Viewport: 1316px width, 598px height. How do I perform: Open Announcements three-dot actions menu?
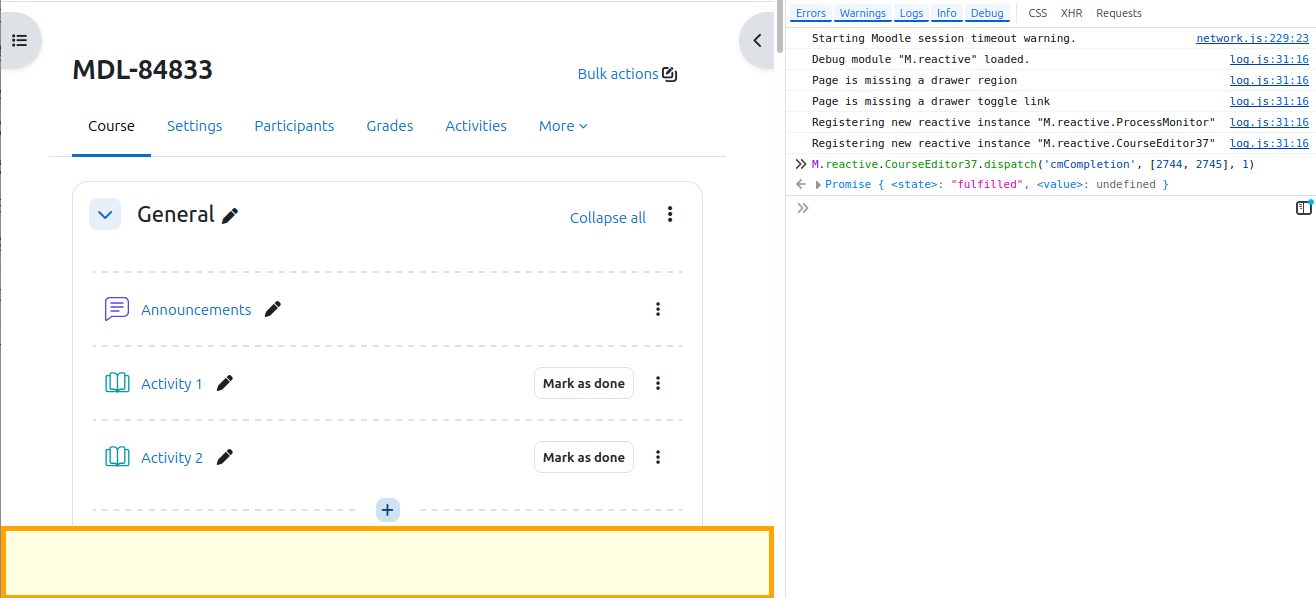[658, 309]
